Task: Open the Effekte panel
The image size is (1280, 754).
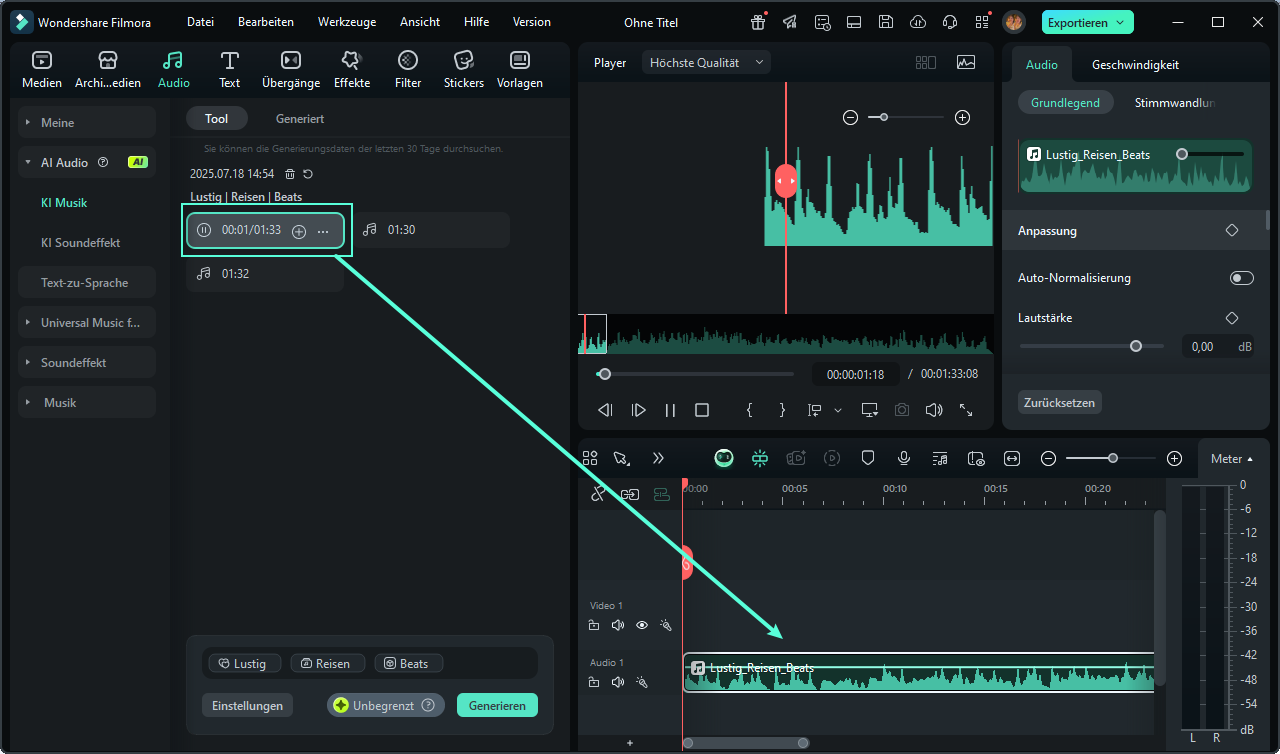Action: click(352, 70)
